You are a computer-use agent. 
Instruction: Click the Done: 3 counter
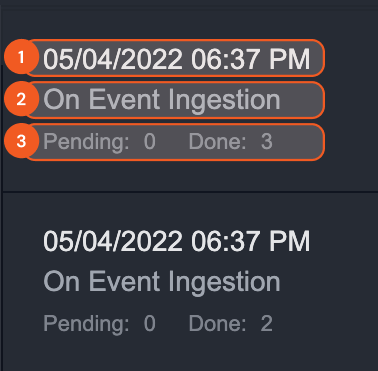[x=231, y=142]
